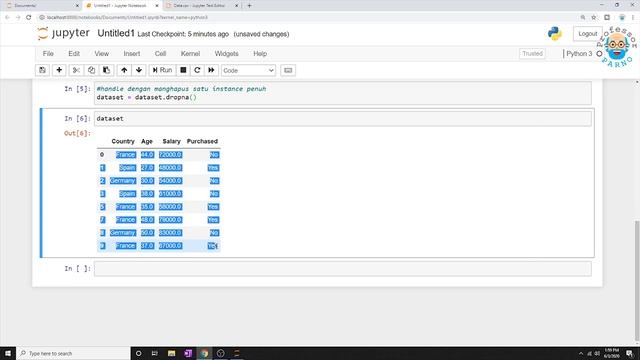Click the taskbar search box

click(x=73, y=353)
